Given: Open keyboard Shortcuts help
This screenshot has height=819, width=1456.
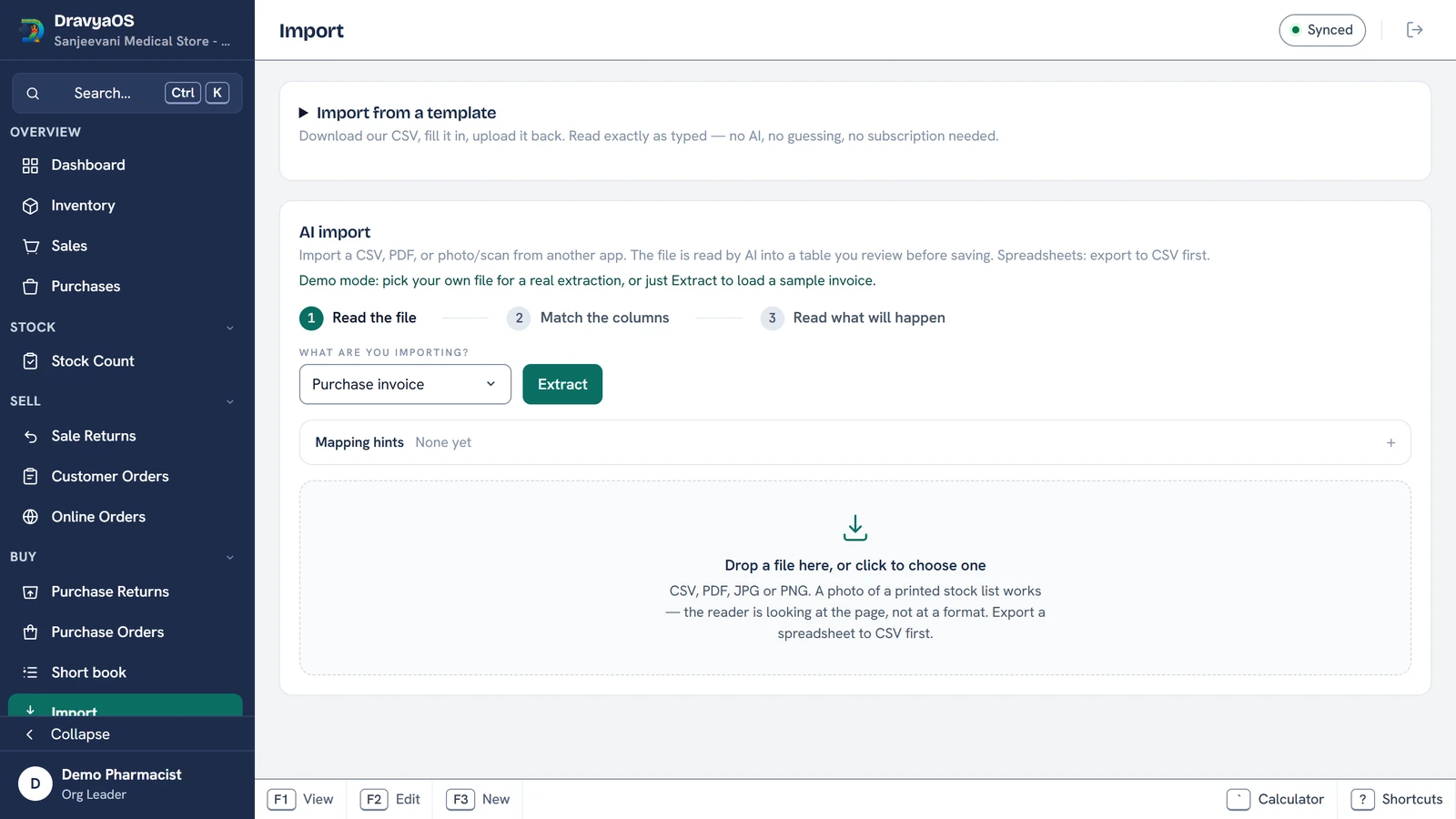Looking at the screenshot, I should 1397,799.
